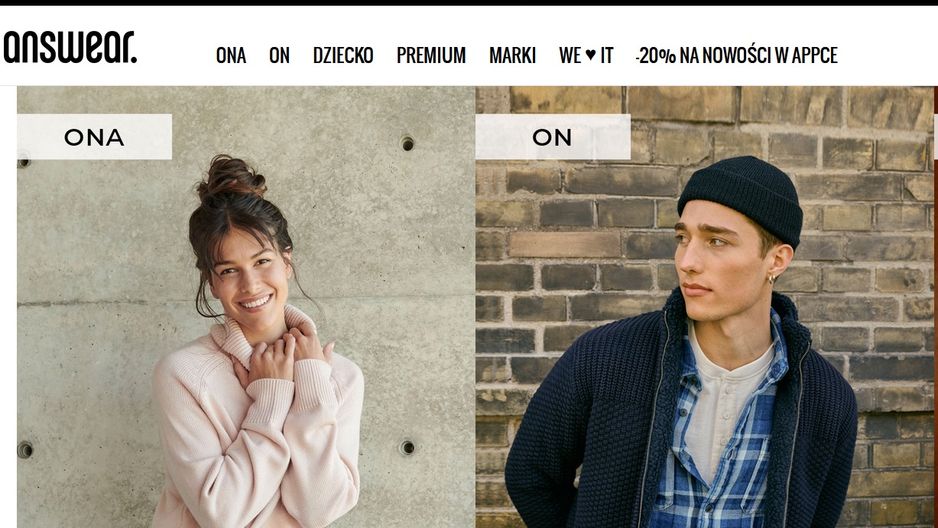Open the DZIECKO navigation category
The width and height of the screenshot is (938, 528).
coord(343,56)
